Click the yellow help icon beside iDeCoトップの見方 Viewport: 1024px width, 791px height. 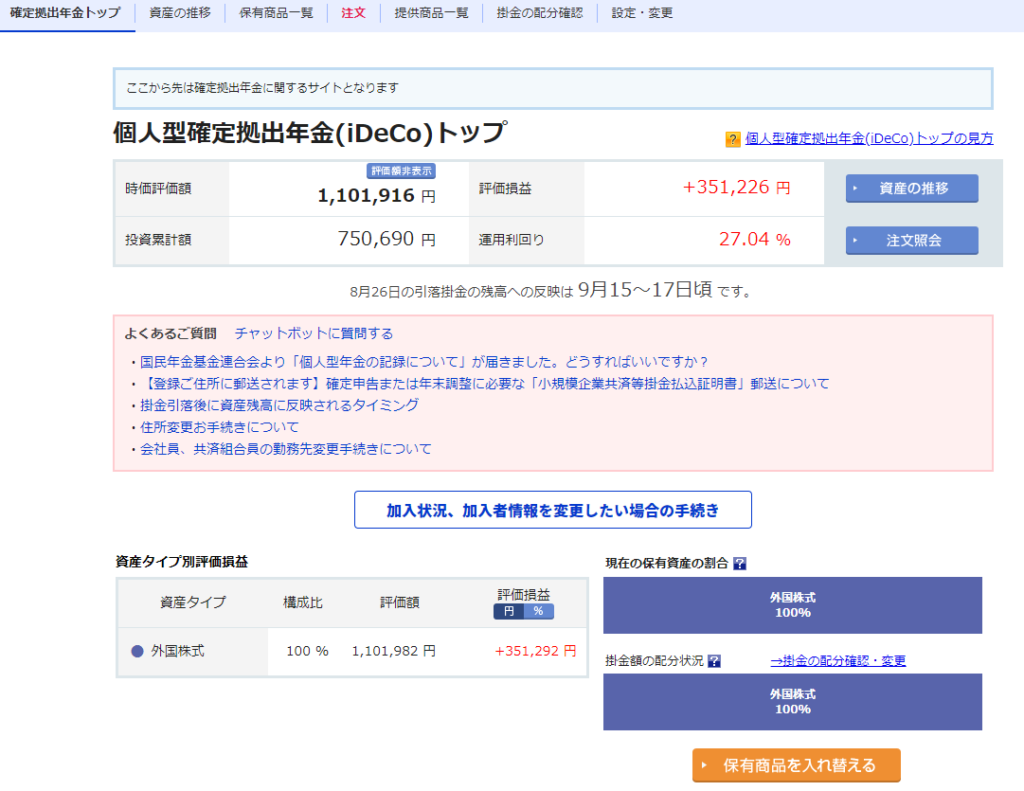pos(733,139)
